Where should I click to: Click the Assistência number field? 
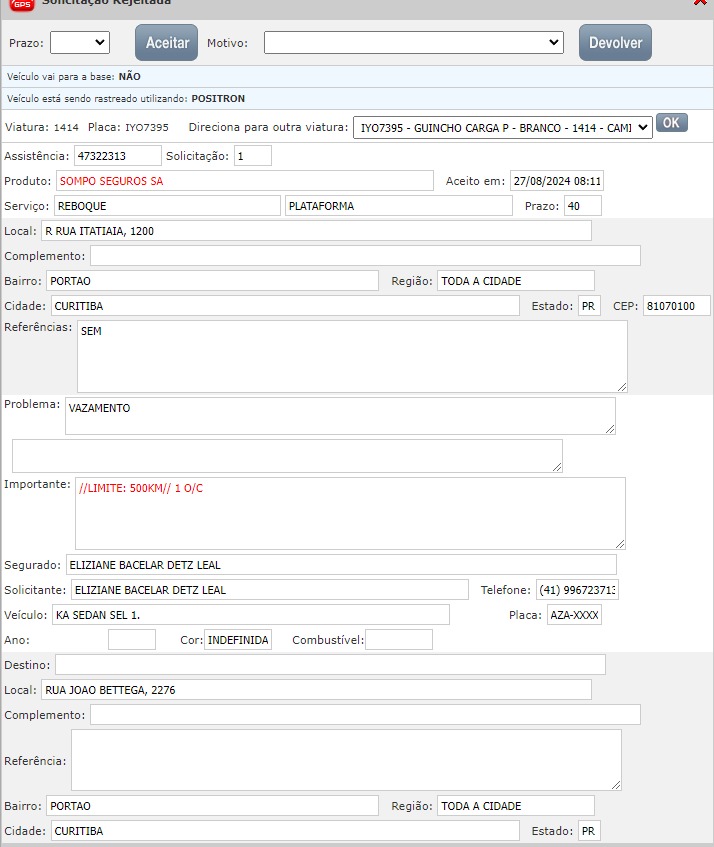[x=116, y=156]
